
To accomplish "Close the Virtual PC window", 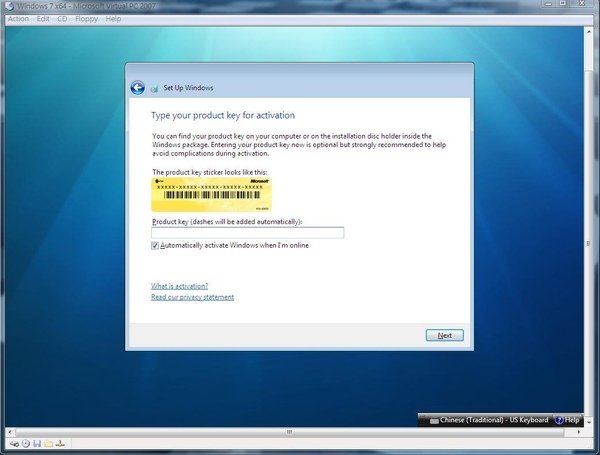I will coord(583,3).
